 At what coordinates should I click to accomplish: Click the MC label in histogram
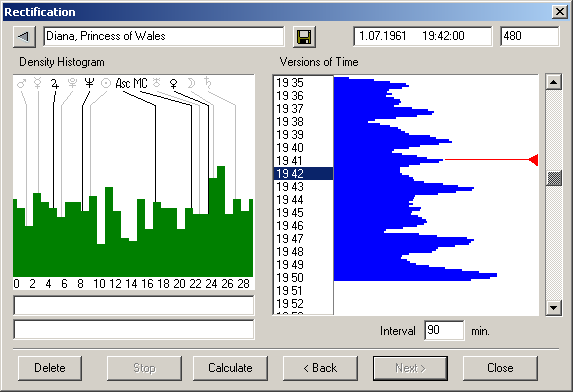pyautogui.click(x=140, y=84)
